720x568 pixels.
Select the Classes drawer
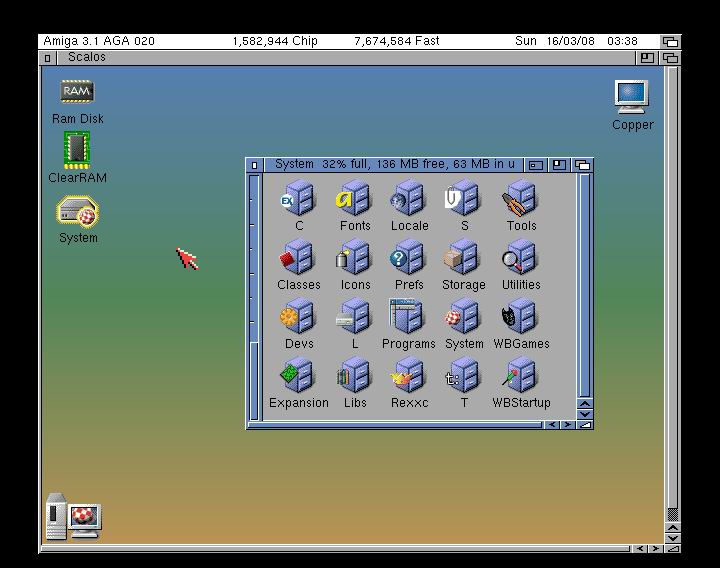coord(298,257)
